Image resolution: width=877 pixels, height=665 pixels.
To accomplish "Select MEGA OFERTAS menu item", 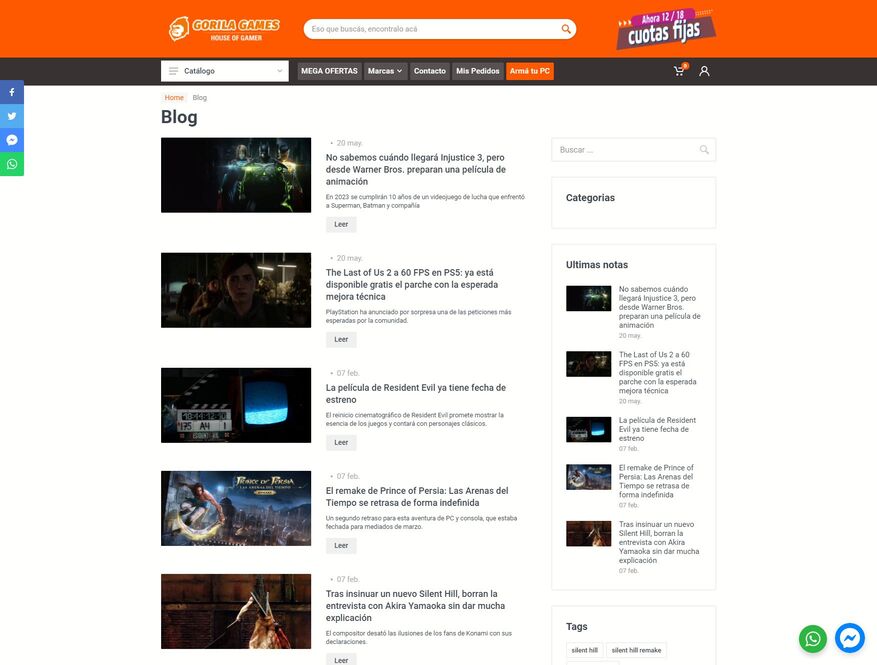I will click(329, 71).
